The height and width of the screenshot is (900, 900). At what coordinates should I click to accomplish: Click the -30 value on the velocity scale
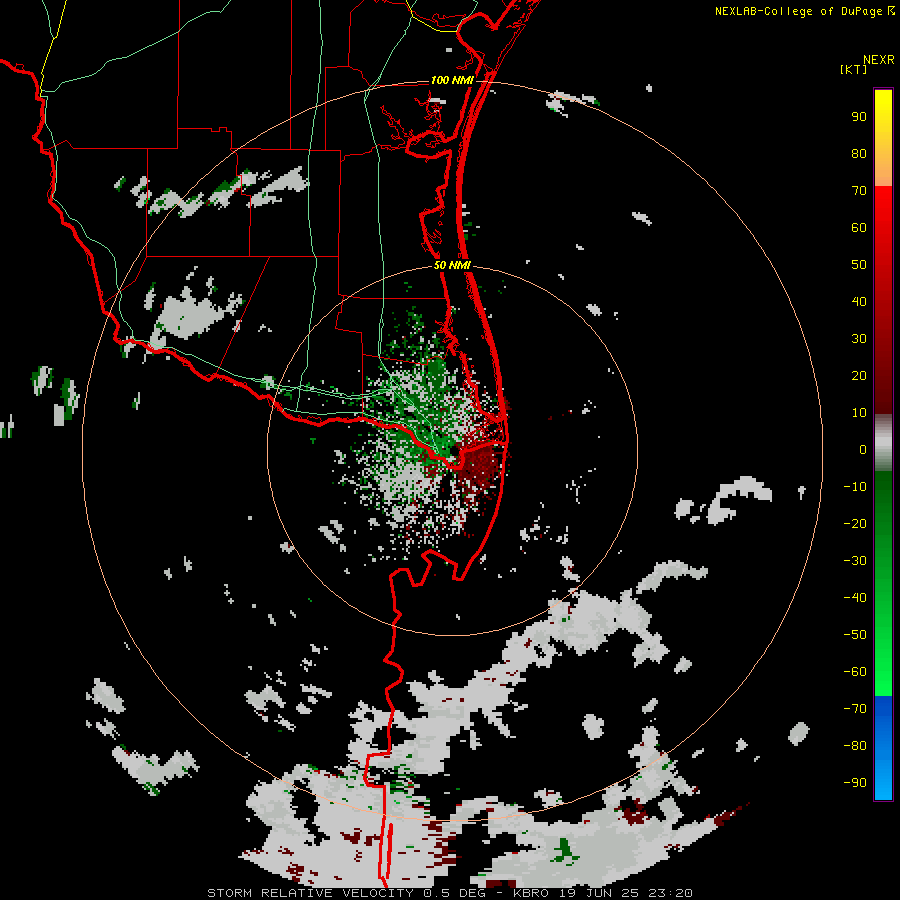(x=855, y=561)
